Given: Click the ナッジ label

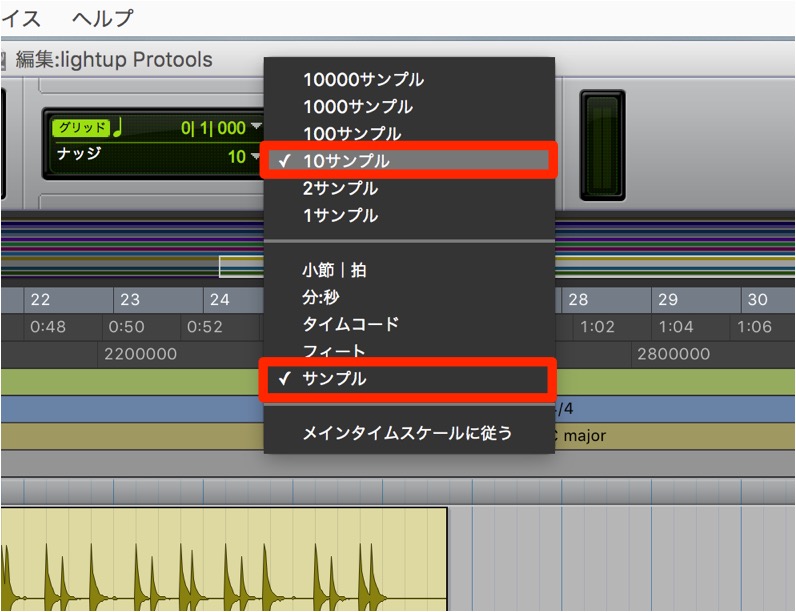Looking at the screenshot, I should click(x=79, y=153).
